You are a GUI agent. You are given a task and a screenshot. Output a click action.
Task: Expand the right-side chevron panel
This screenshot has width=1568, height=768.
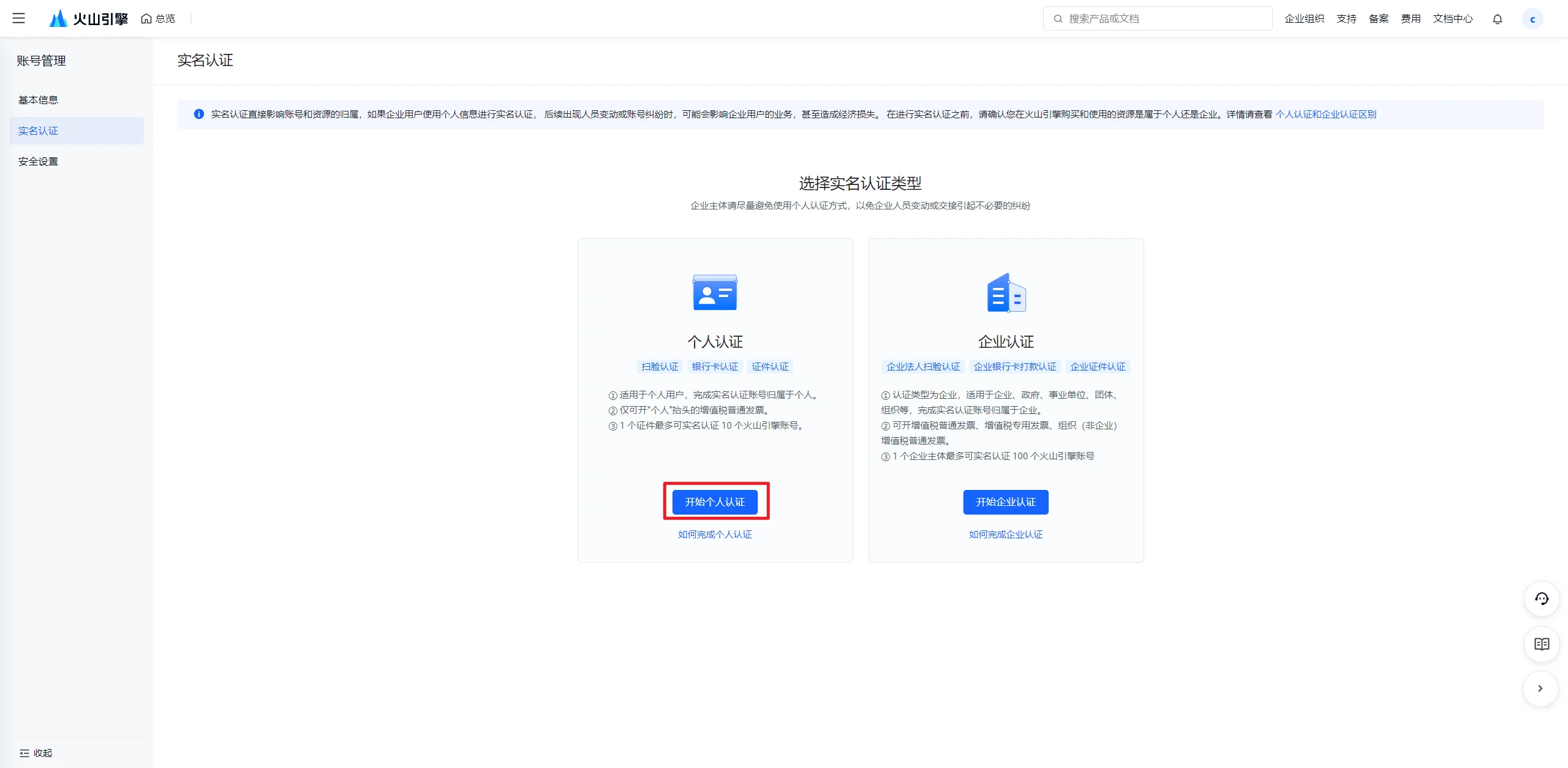1540,688
